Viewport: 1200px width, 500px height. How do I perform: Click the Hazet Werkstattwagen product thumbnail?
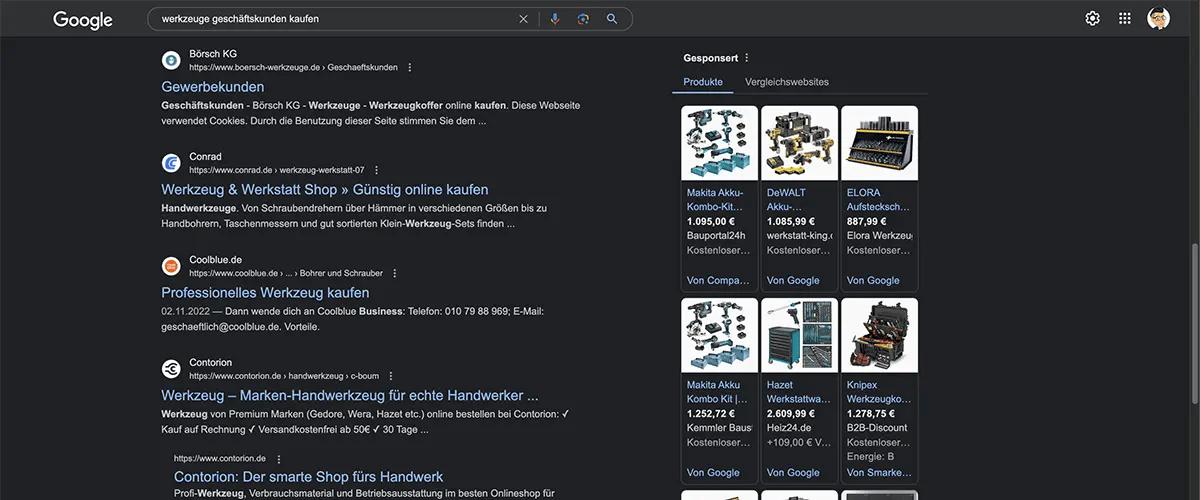[x=799, y=335]
